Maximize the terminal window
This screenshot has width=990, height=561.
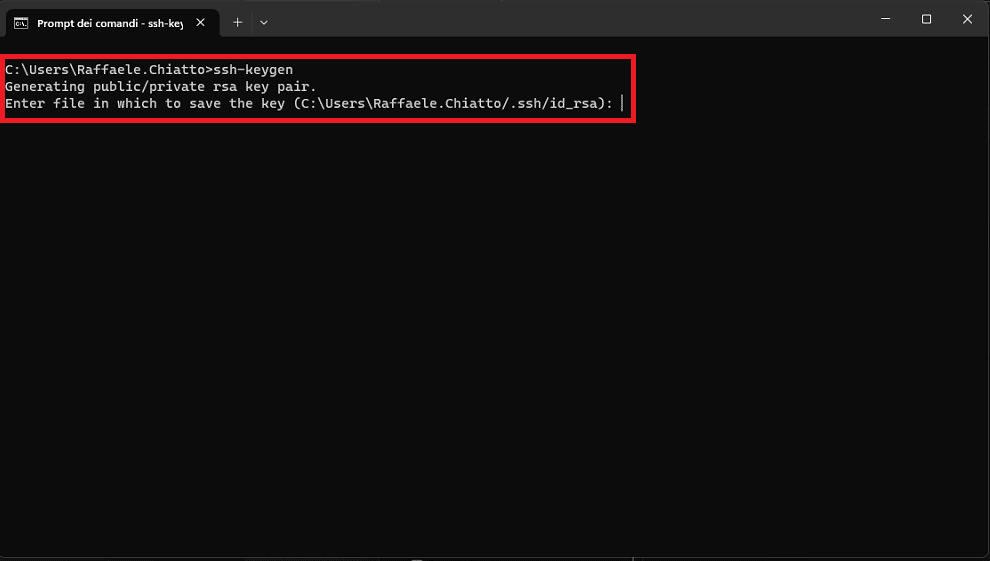coord(926,19)
